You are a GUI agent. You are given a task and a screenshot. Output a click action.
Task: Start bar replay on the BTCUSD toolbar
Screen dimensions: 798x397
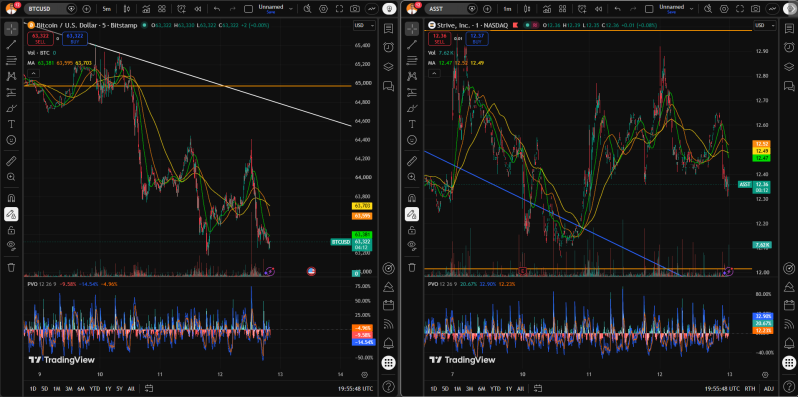[198, 9]
